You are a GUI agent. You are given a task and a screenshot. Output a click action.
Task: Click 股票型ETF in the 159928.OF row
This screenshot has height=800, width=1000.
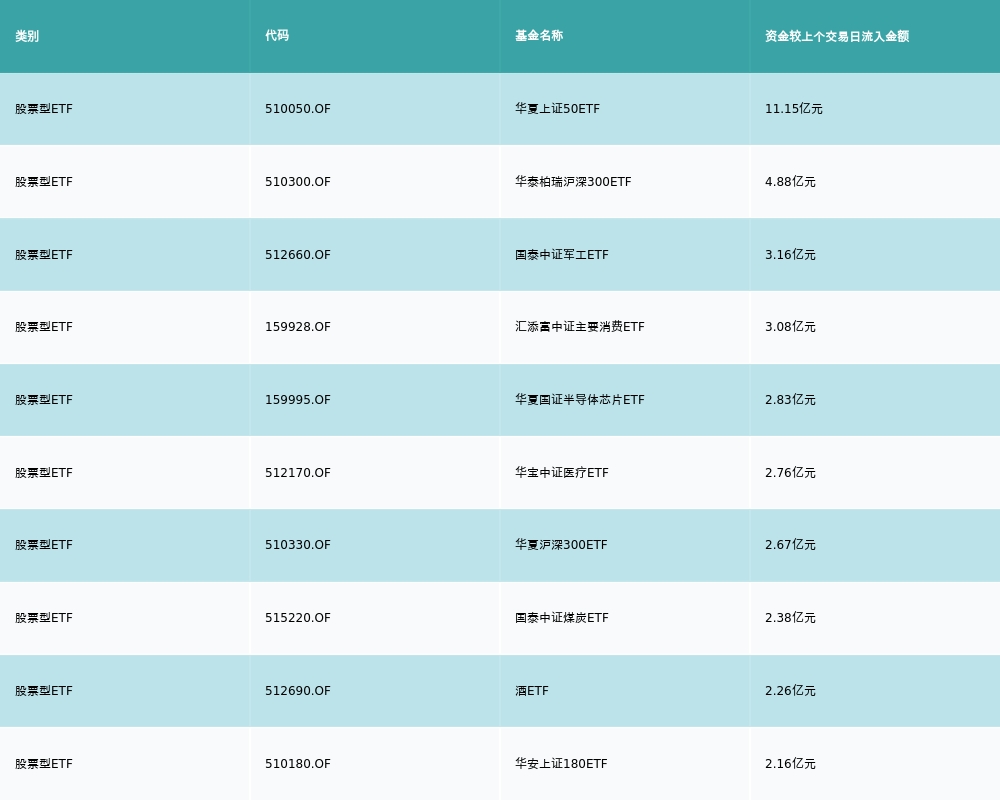pos(44,327)
